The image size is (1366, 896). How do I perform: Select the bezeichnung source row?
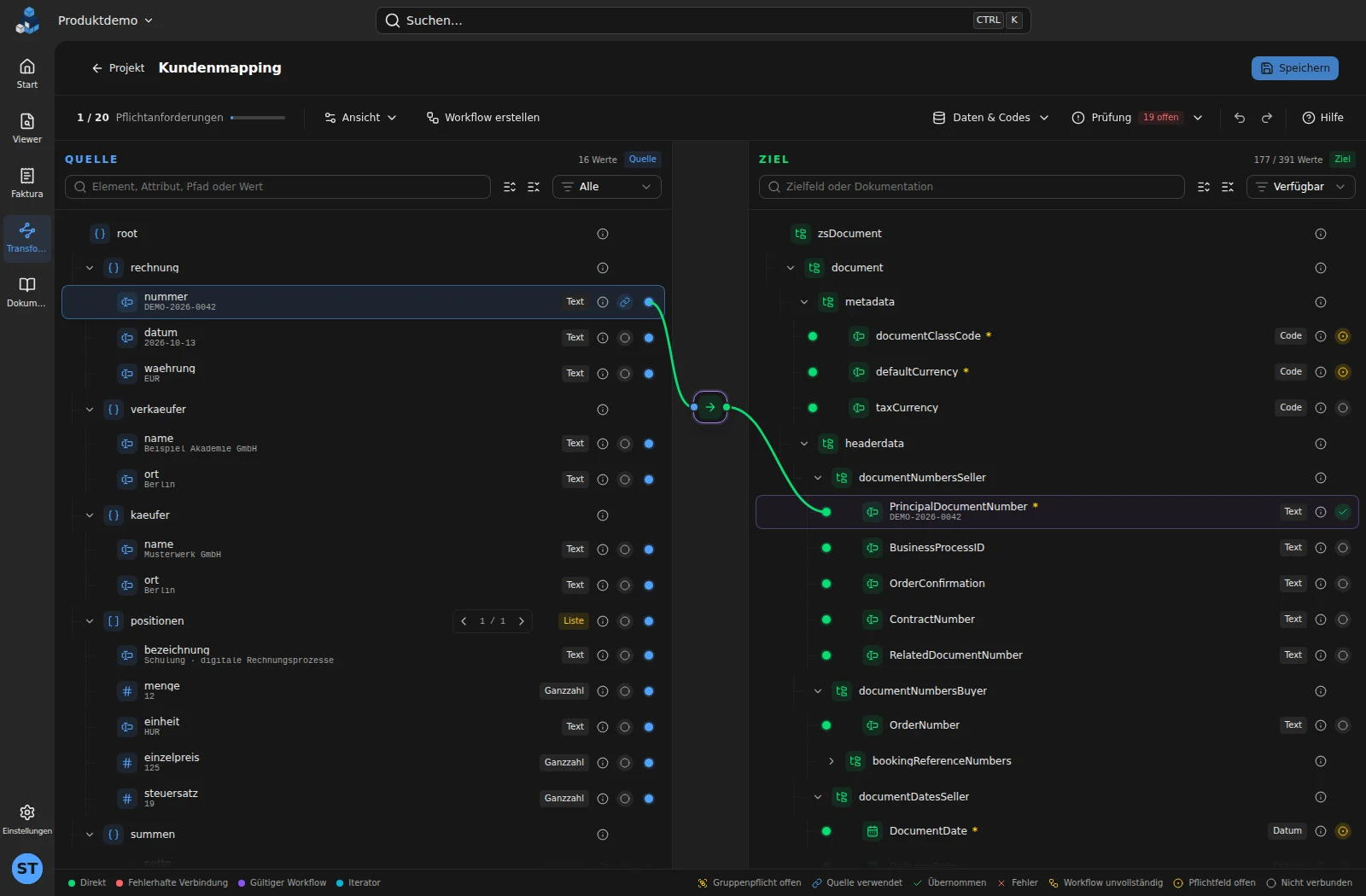point(364,655)
